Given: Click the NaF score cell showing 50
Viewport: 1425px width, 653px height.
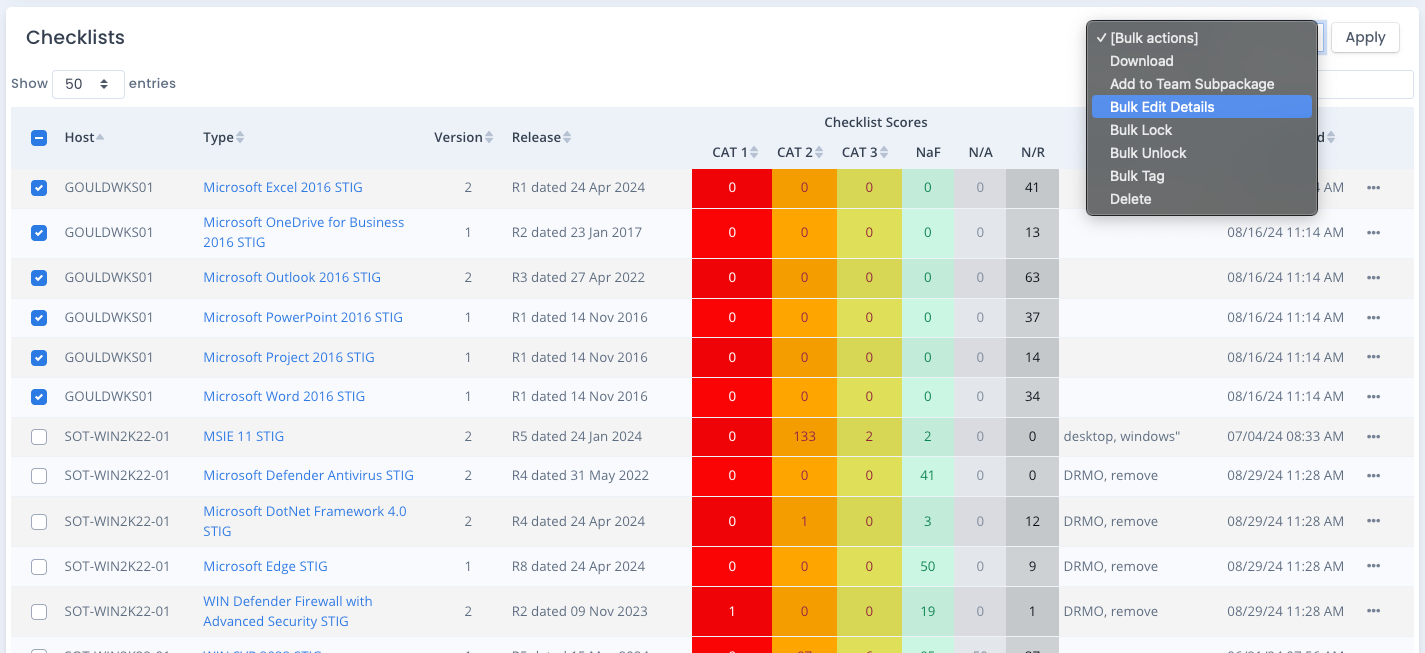Looking at the screenshot, I should click(x=928, y=567).
